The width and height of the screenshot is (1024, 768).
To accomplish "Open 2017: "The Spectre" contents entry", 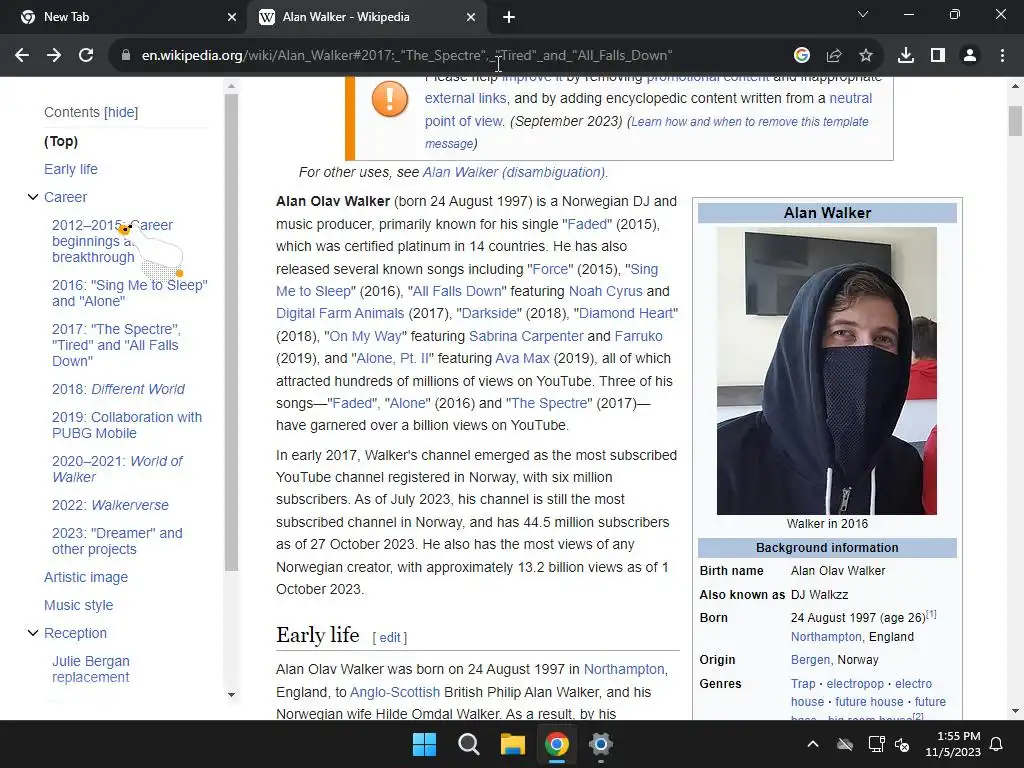I will click(116, 345).
